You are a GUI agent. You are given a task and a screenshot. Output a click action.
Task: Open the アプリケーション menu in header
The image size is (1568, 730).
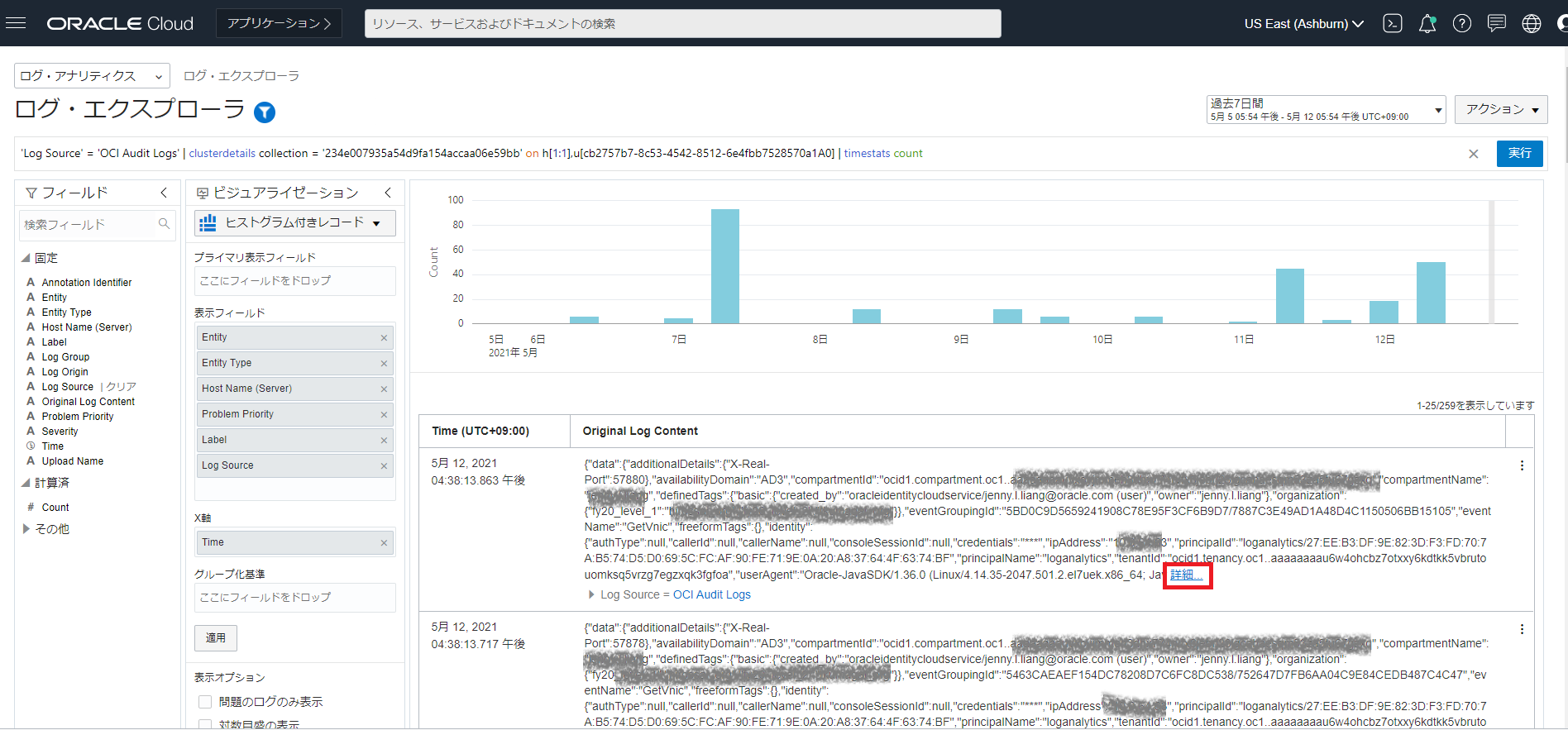279,23
